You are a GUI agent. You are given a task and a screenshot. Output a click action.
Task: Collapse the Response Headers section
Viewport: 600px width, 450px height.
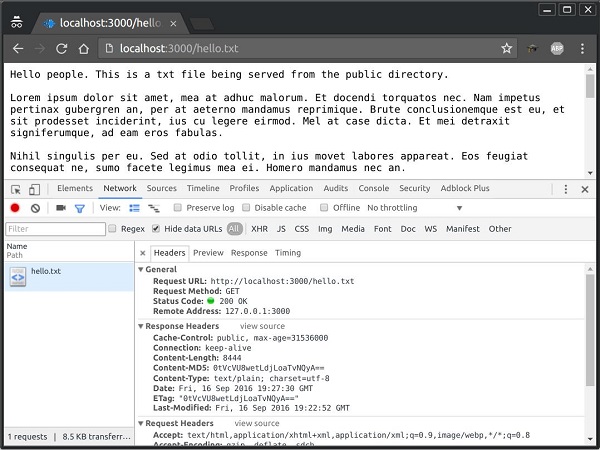(x=141, y=326)
